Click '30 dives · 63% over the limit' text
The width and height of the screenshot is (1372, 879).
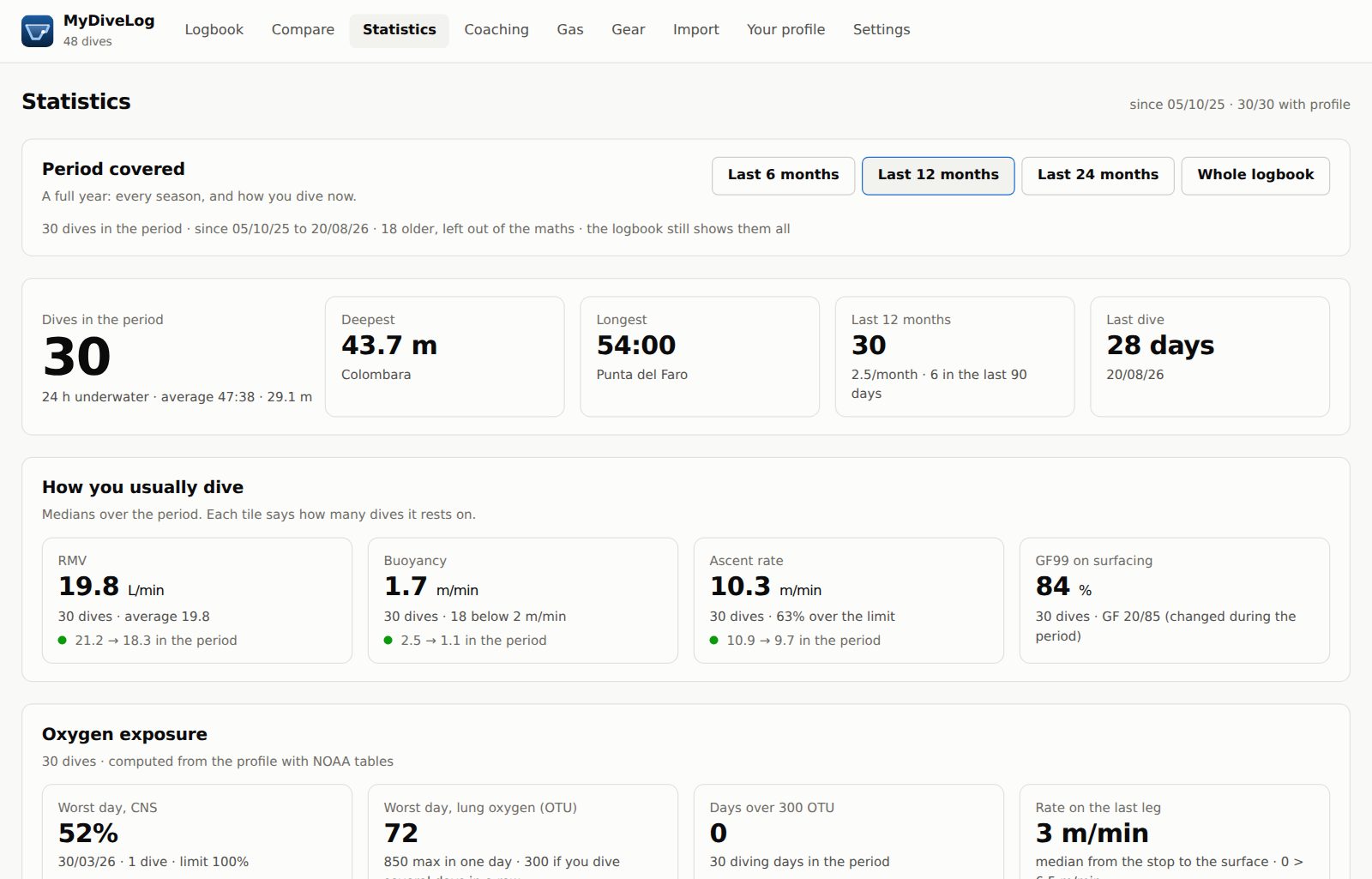point(803,617)
